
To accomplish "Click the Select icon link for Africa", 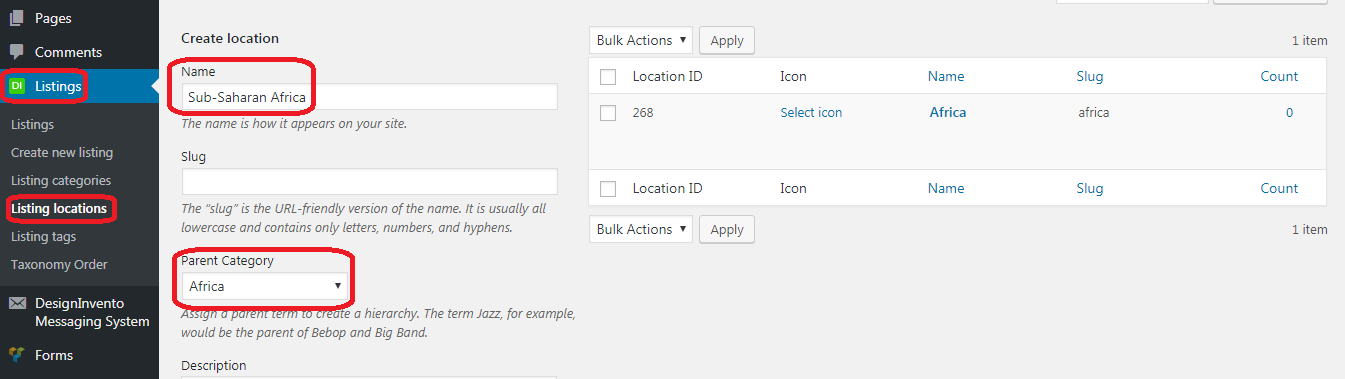I will point(811,113).
